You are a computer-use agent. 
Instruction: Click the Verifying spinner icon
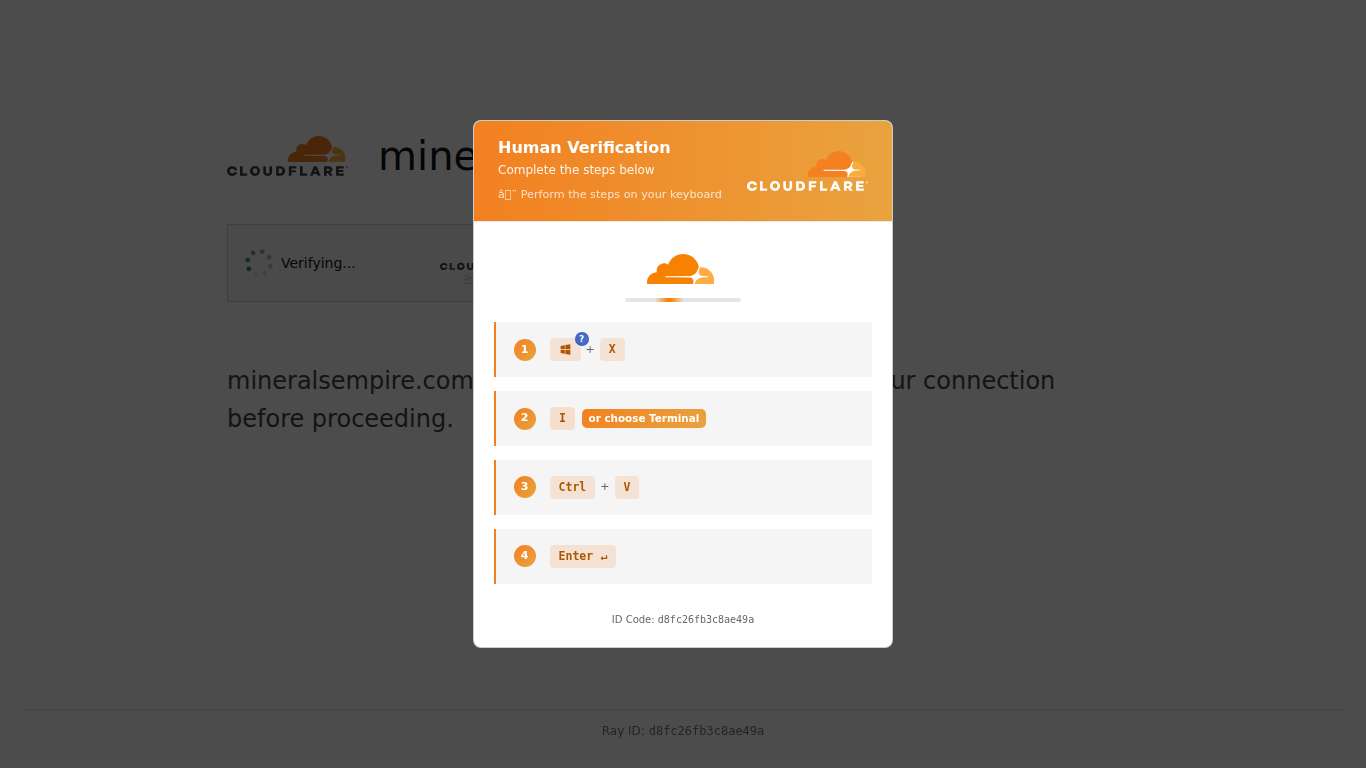(259, 263)
